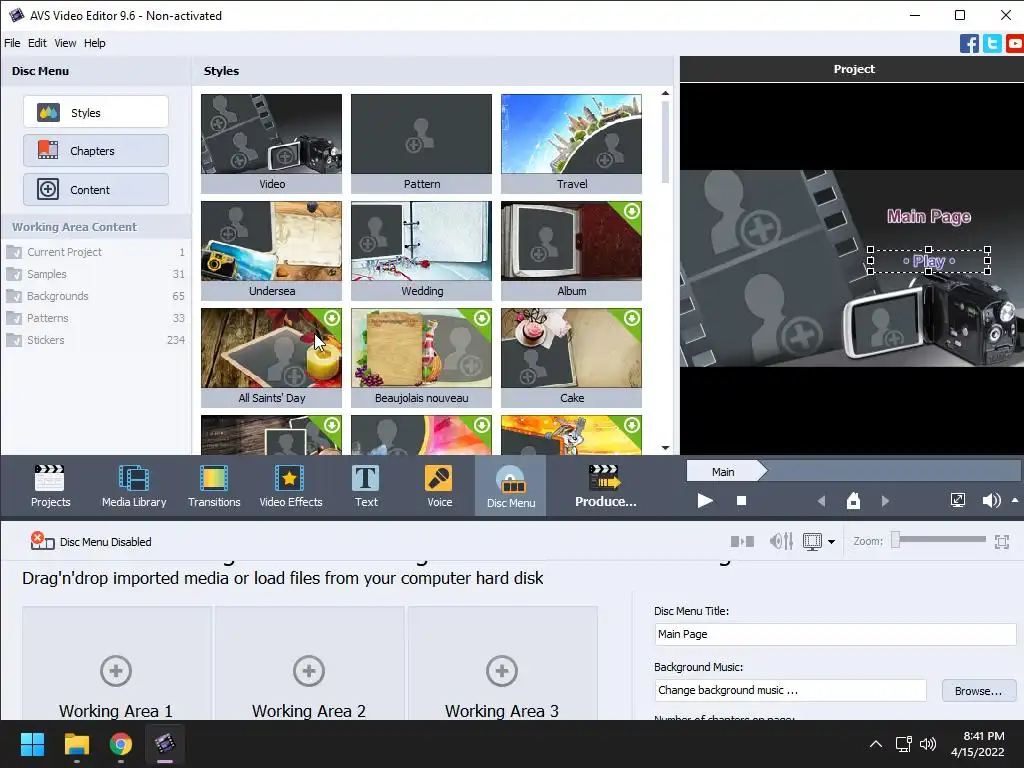Toggle Disc Menu Disabled
Screen dimensions: 1024x768
(91, 541)
